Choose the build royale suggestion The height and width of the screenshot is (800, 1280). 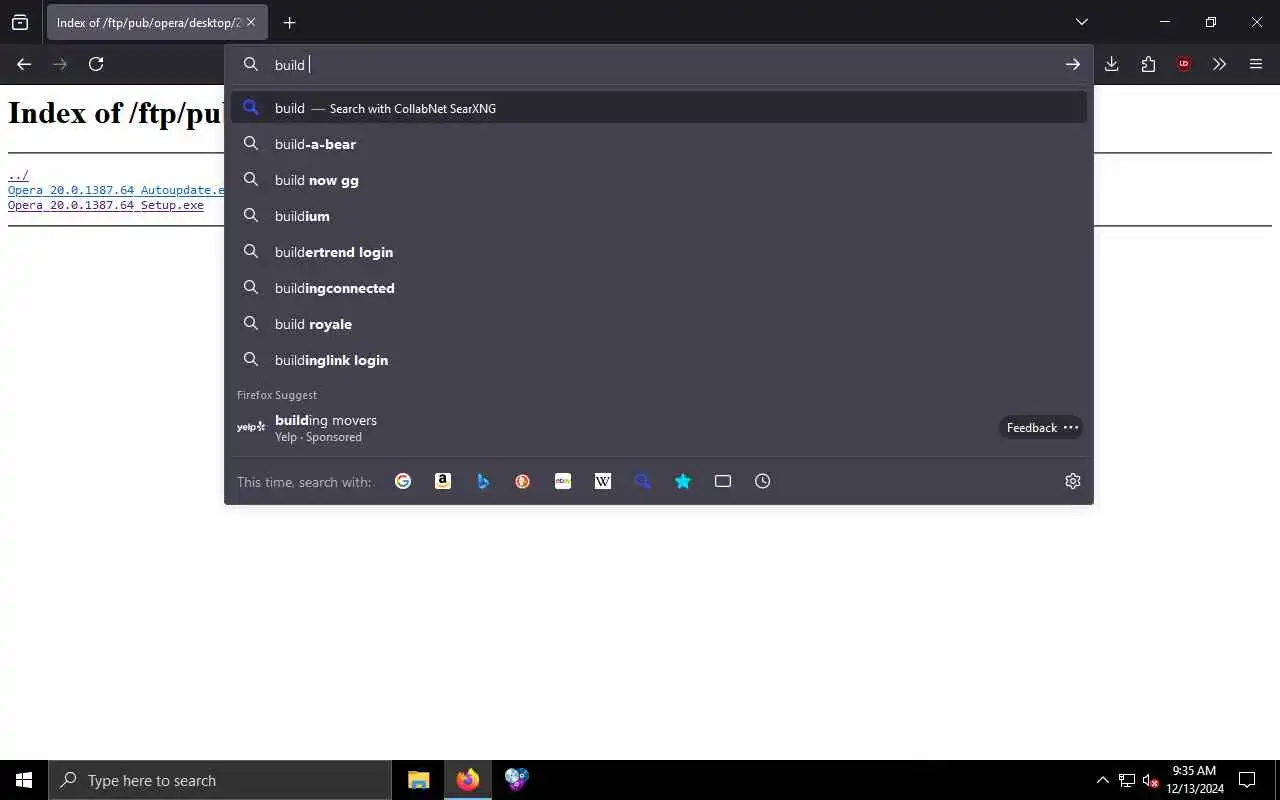[x=659, y=324]
